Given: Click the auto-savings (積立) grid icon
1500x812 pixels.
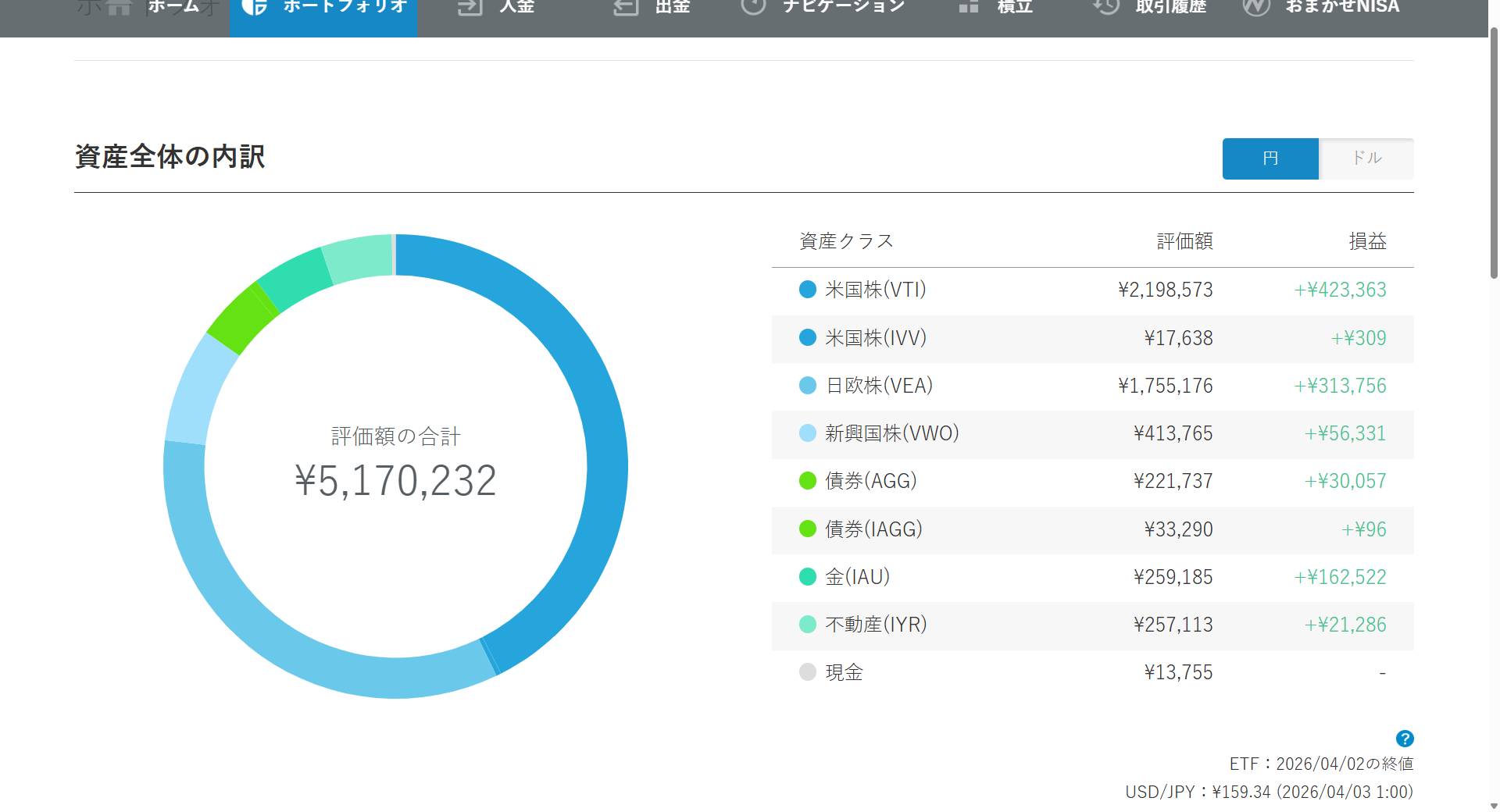Looking at the screenshot, I should point(969,7).
